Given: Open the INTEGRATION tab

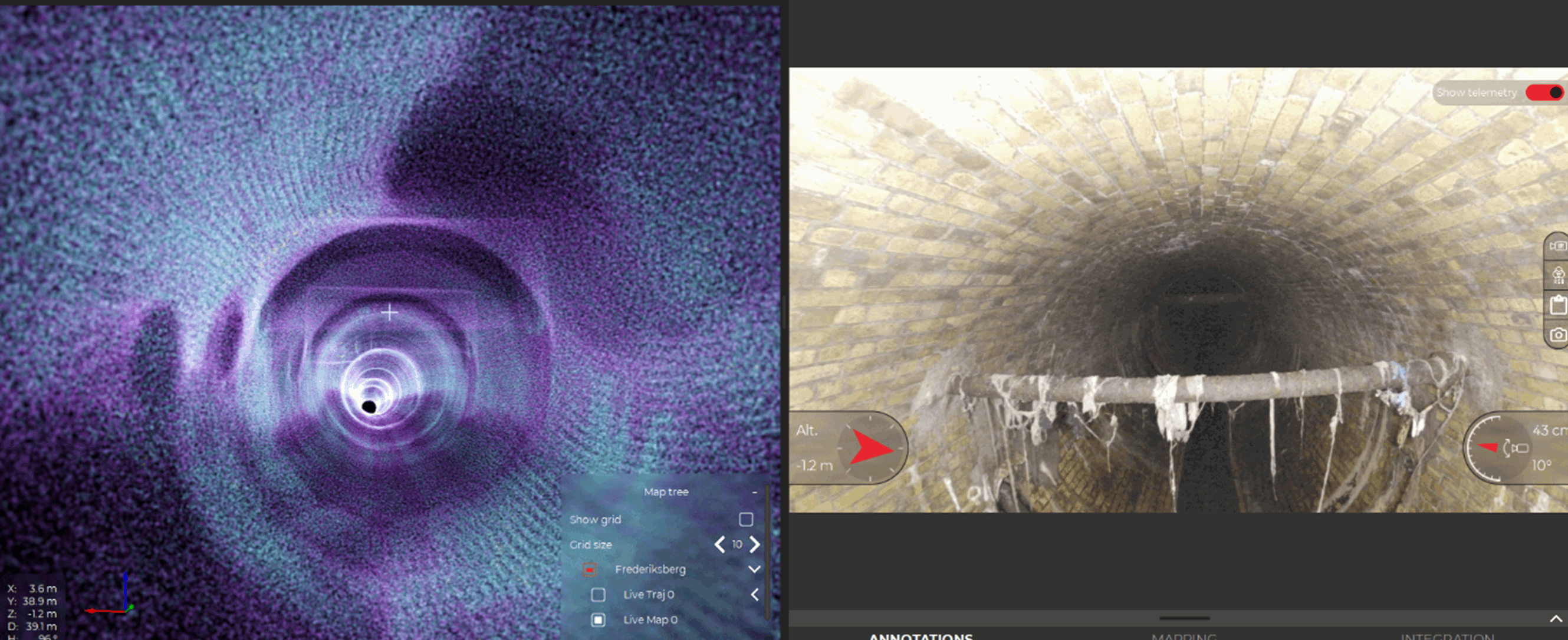Looking at the screenshot, I should (x=1448, y=636).
